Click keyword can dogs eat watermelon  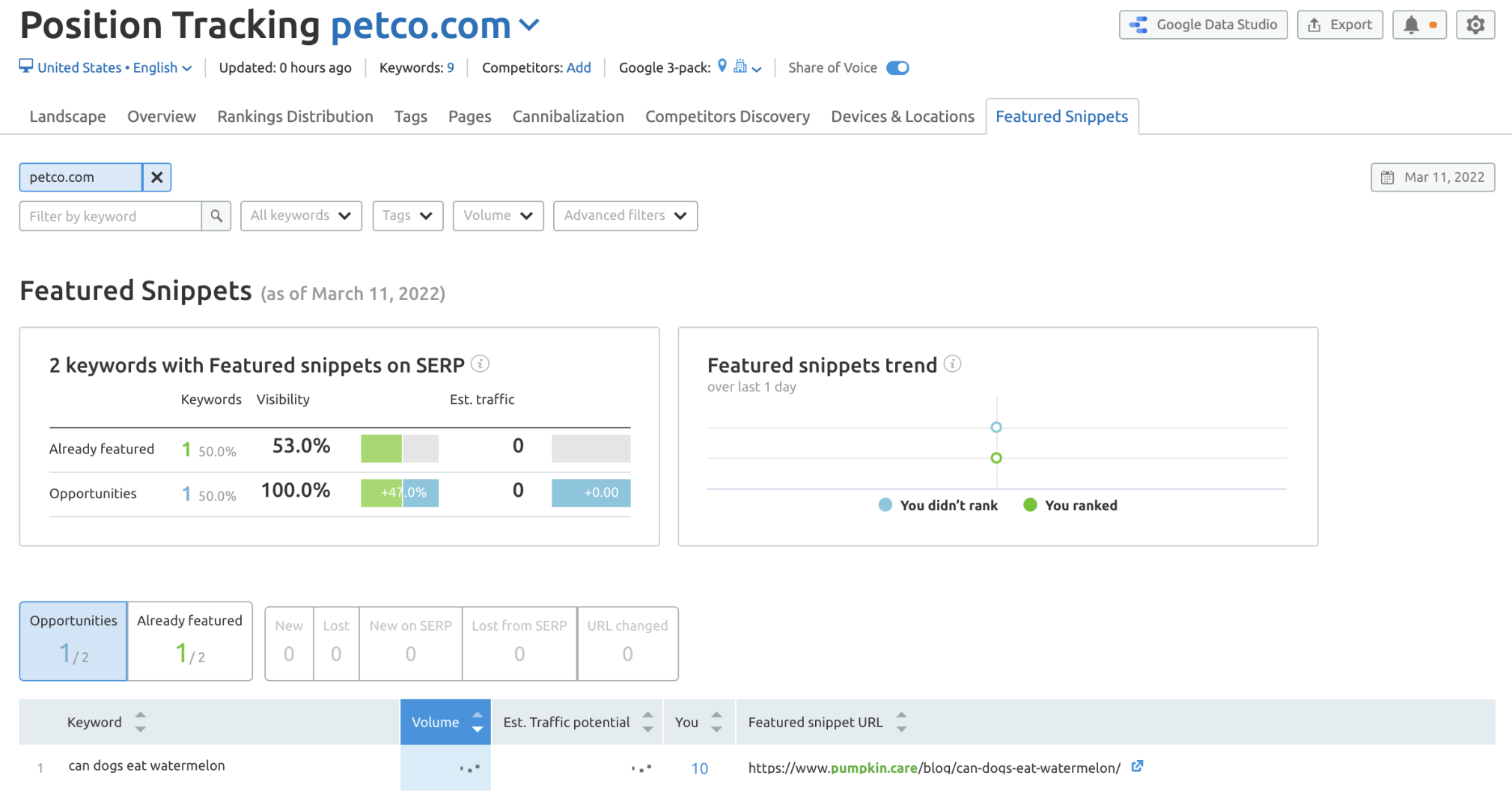pos(147,765)
